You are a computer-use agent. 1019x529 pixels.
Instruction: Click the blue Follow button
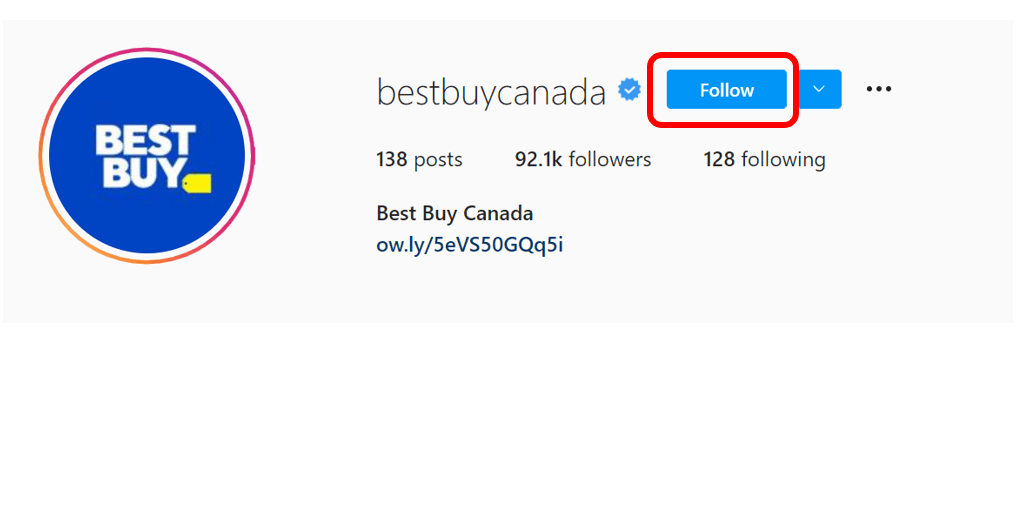point(727,90)
